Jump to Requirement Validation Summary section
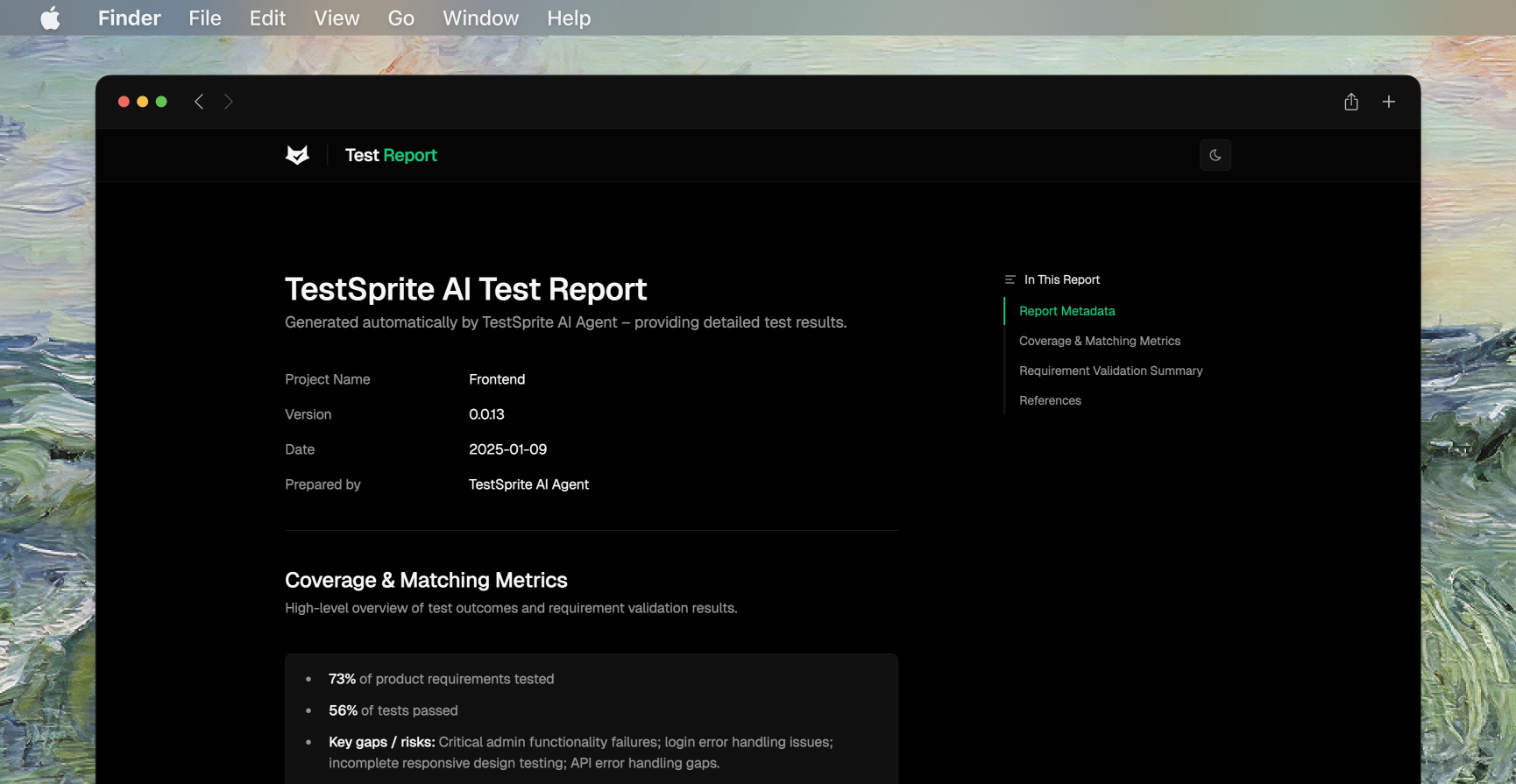The image size is (1516, 784). tap(1110, 371)
